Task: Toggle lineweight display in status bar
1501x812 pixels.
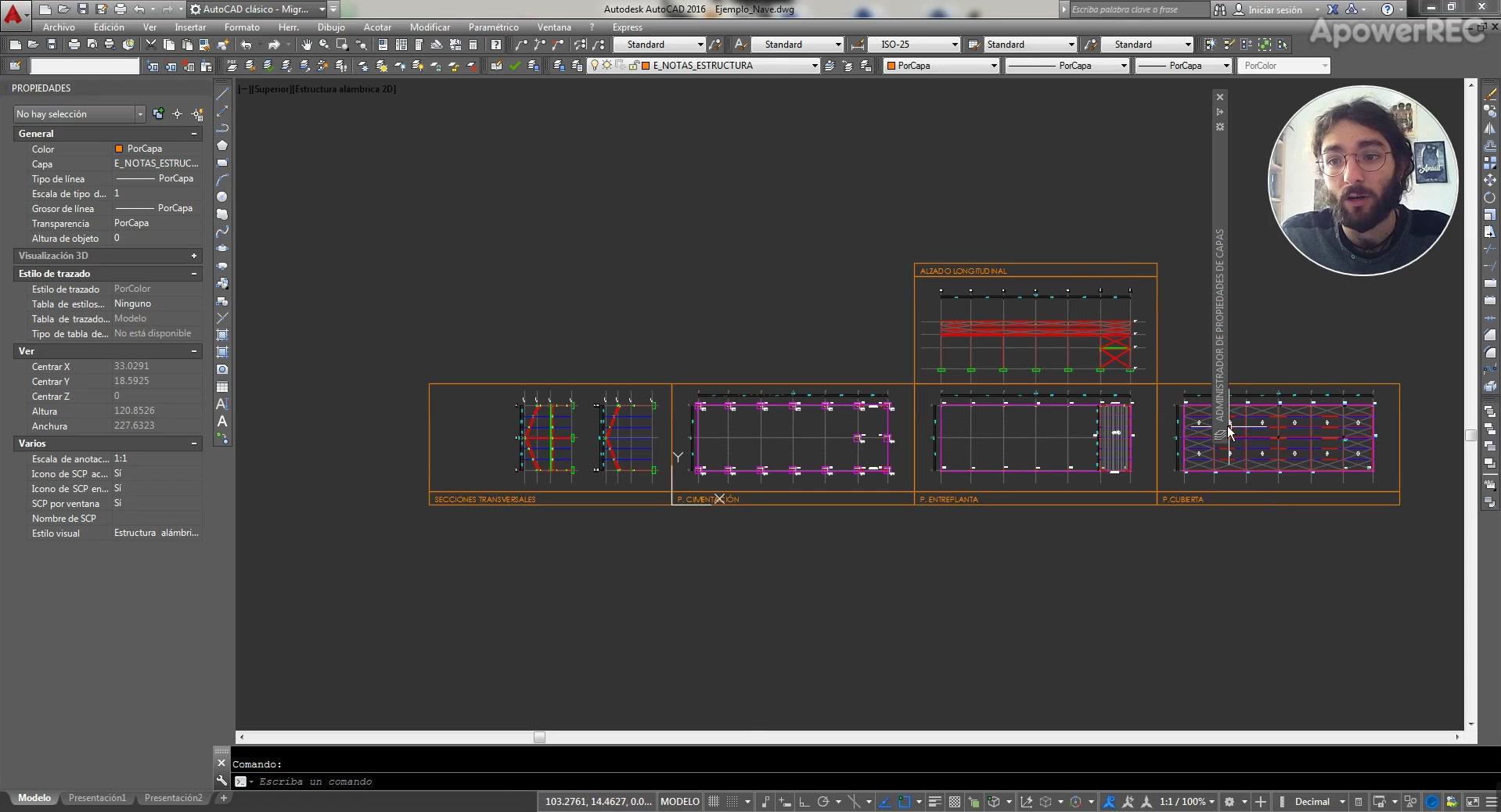Action: [x=934, y=802]
